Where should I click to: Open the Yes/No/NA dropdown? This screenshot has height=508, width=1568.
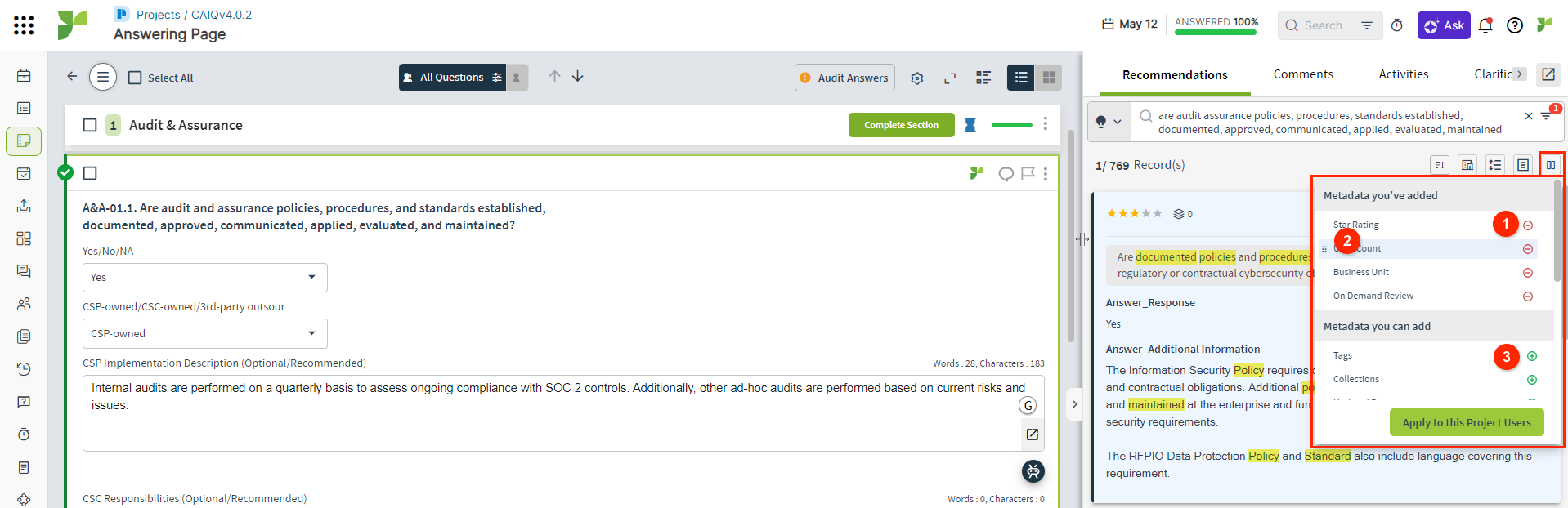205,278
